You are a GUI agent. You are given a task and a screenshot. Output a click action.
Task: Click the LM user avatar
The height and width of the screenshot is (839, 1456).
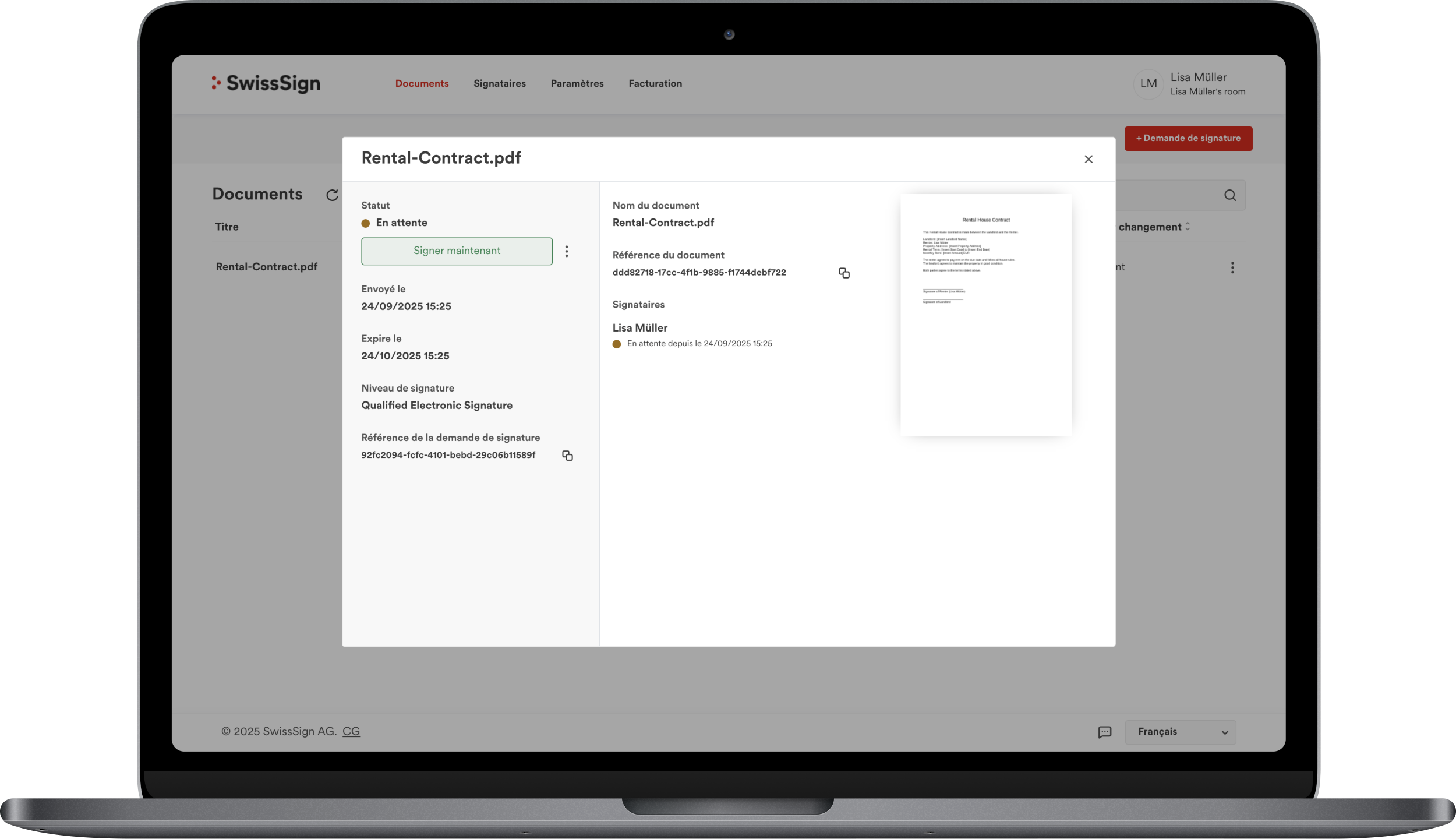1148,84
